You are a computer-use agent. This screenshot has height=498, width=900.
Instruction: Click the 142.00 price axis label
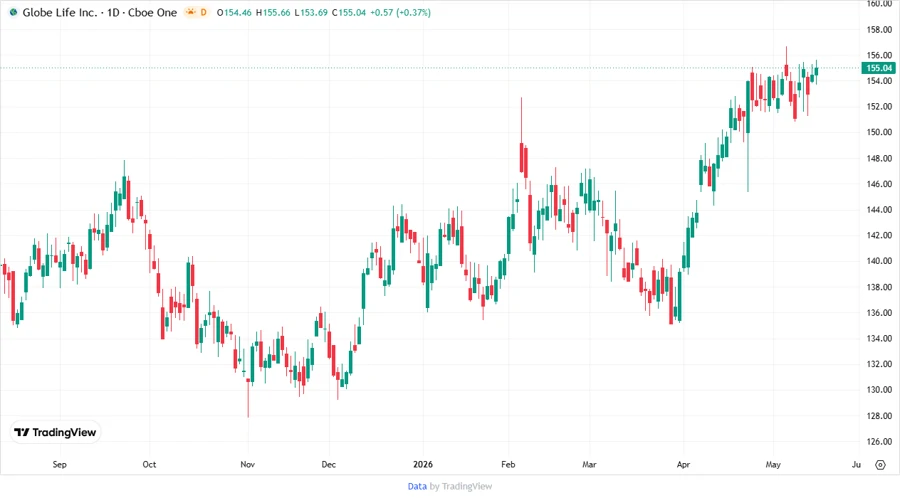point(879,235)
